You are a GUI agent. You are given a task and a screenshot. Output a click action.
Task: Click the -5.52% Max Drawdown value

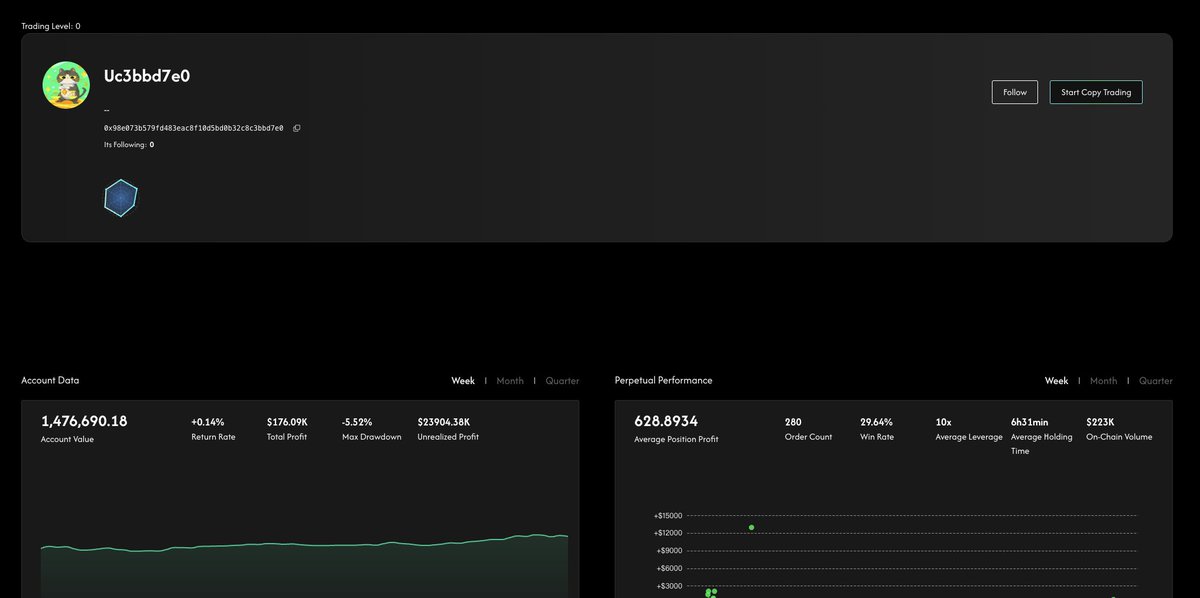tap(357, 422)
